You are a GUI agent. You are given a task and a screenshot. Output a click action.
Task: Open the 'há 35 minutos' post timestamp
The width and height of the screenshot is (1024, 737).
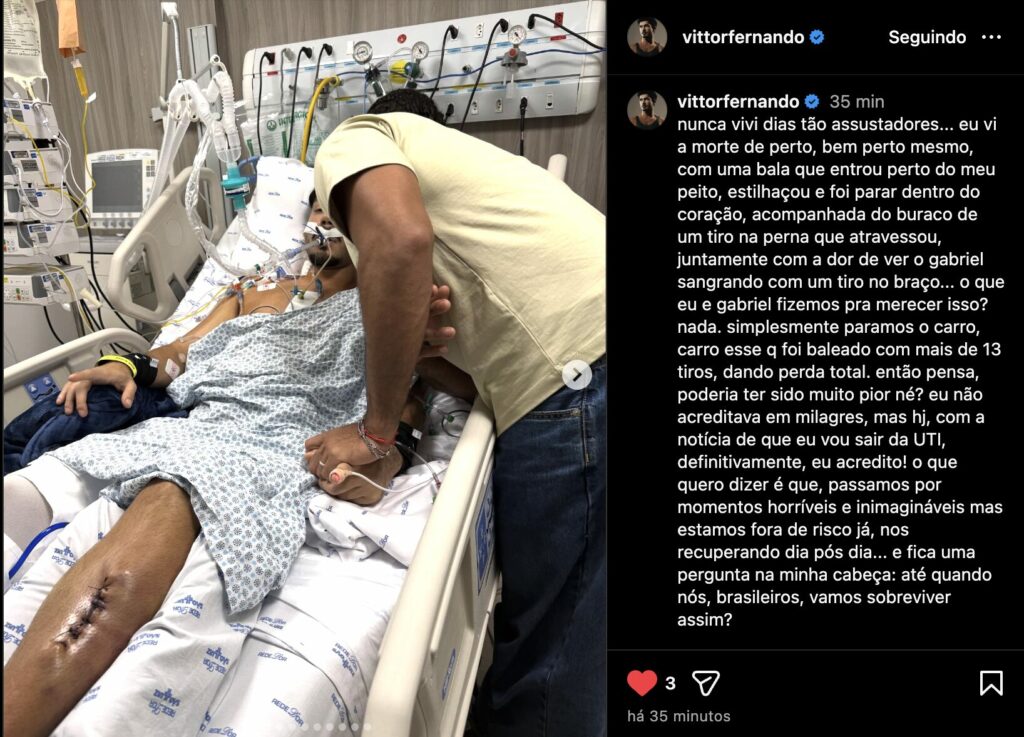point(679,716)
